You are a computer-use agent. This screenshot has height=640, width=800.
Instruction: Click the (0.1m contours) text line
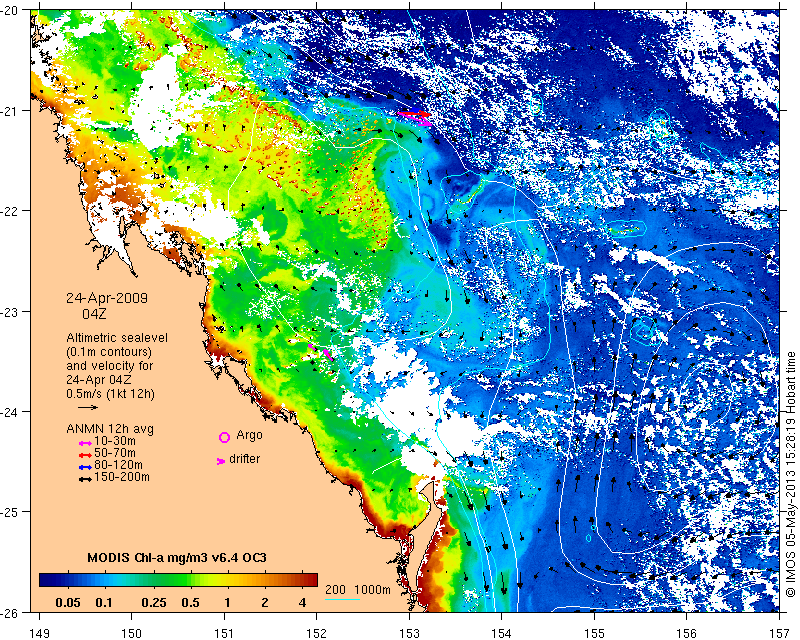coord(109,352)
